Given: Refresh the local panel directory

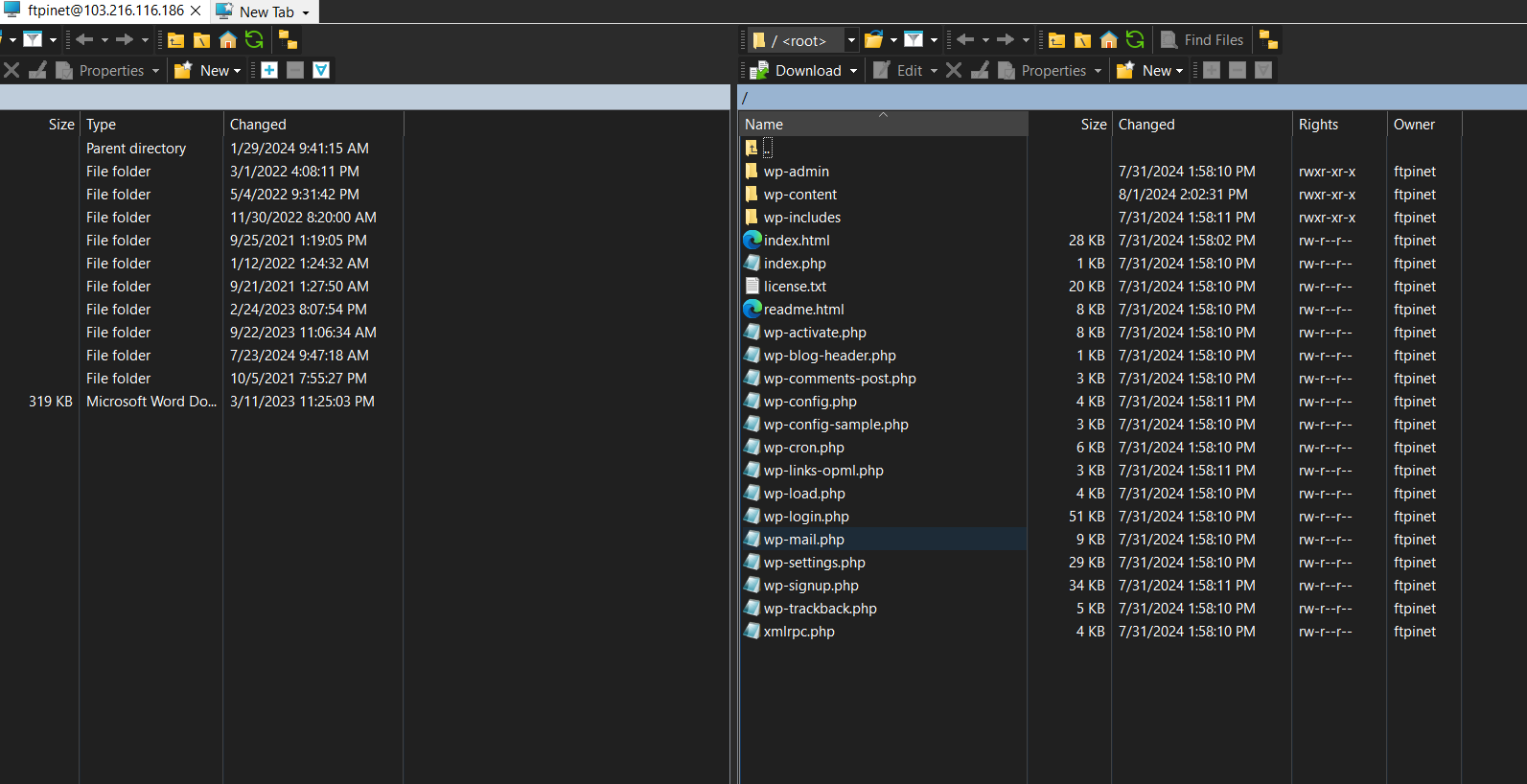Looking at the screenshot, I should click(x=254, y=40).
